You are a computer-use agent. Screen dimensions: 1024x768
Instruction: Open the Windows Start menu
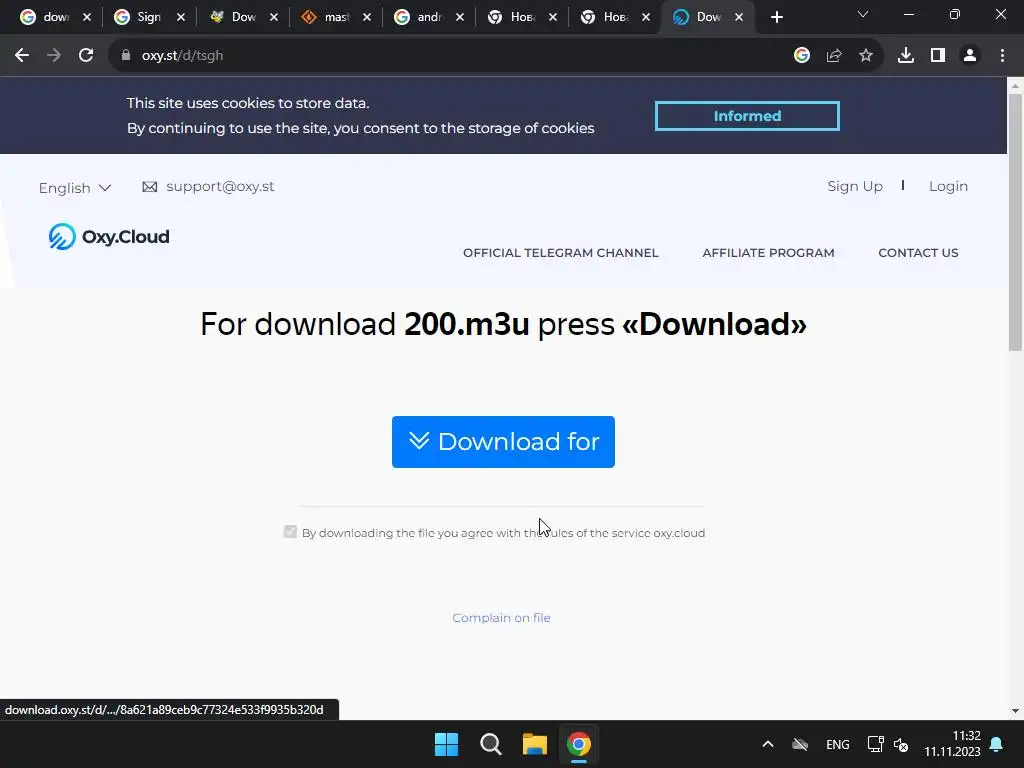[447, 744]
